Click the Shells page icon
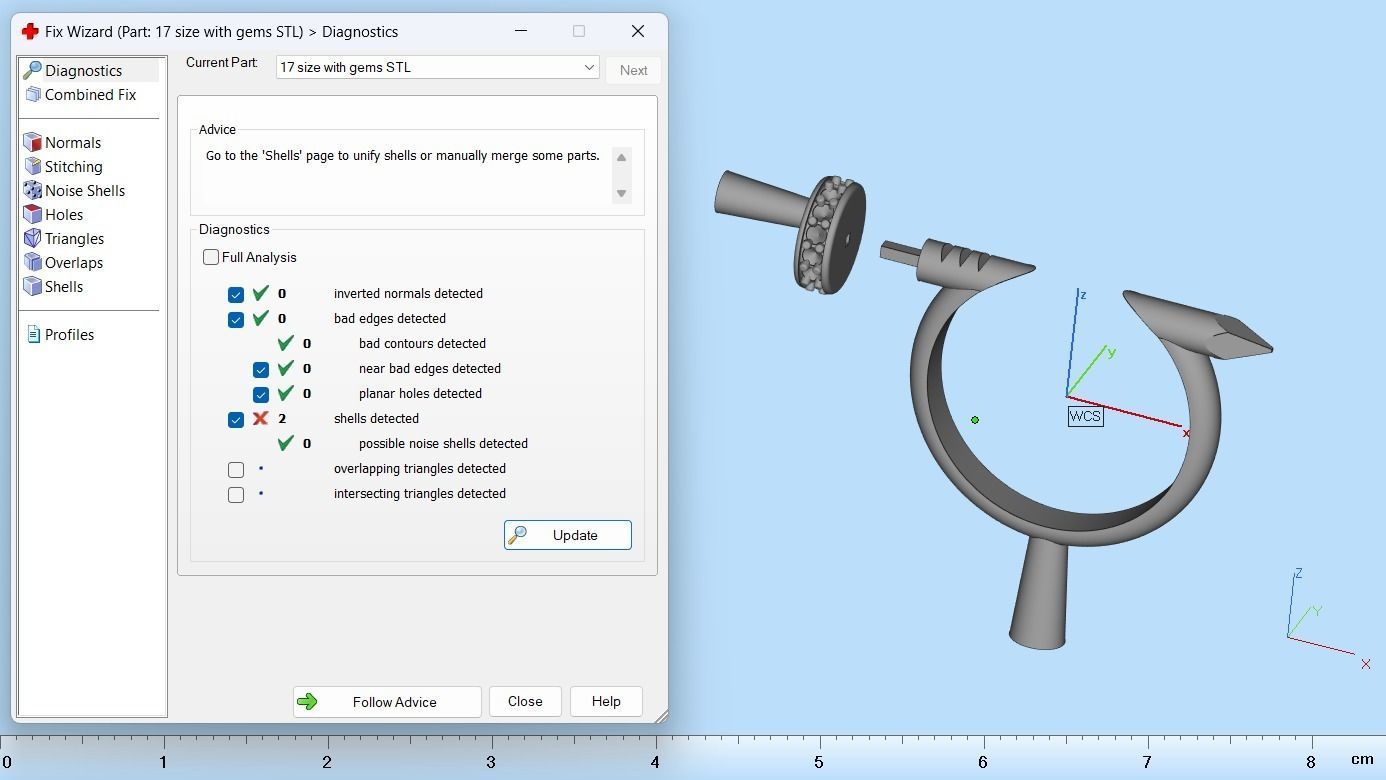 coord(32,286)
